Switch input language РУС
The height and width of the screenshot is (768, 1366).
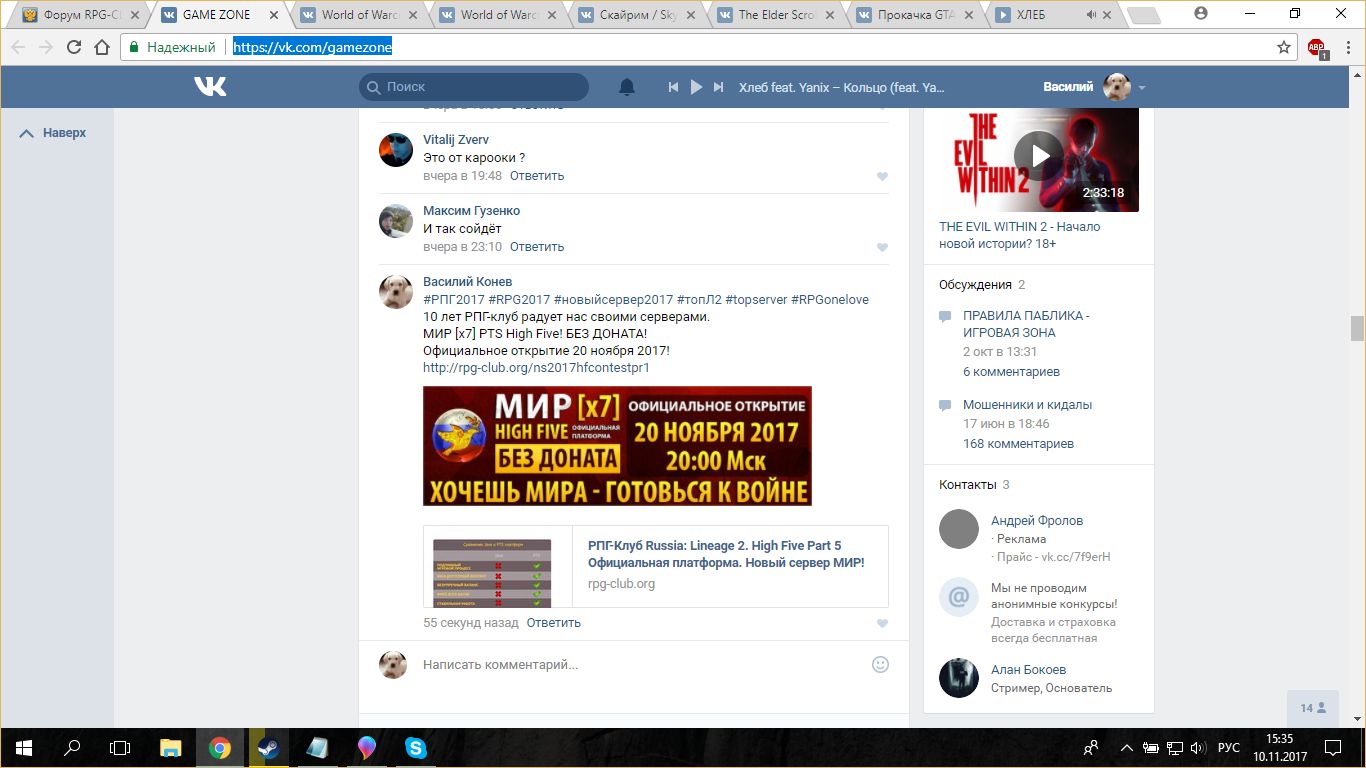pos(1229,747)
